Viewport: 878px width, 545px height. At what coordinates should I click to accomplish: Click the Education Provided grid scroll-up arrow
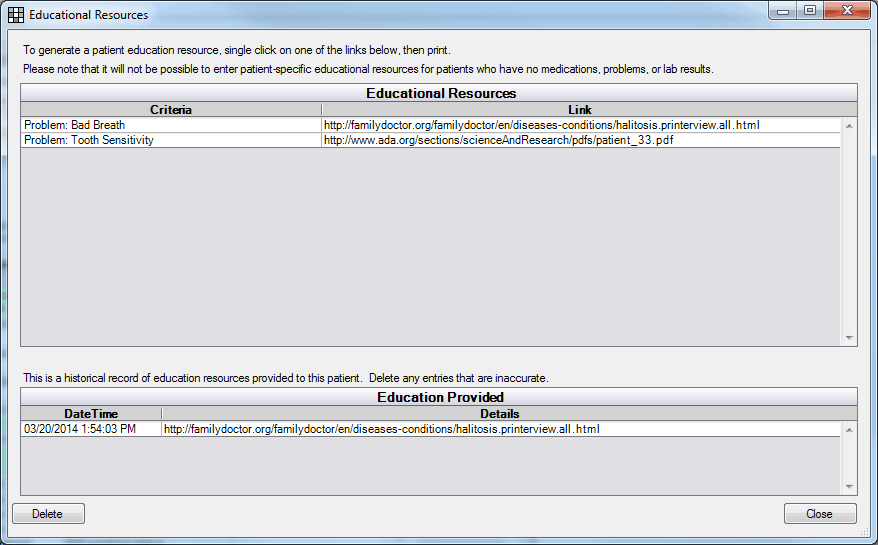point(849,429)
